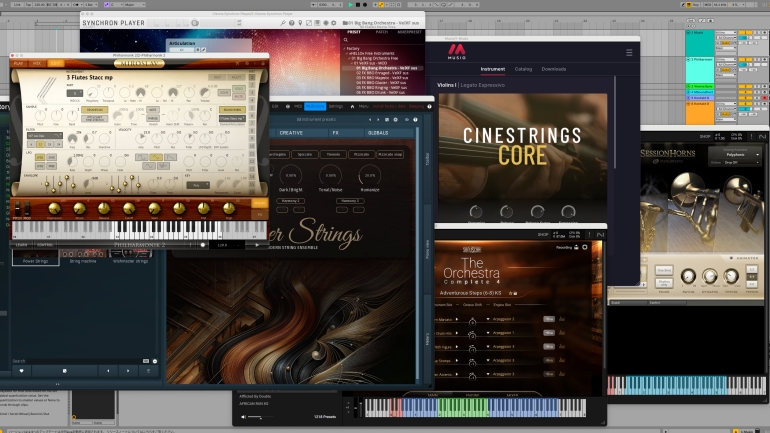
Task: Open the Polyphonic dropdown in Session Horns
Action: pyautogui.click(x=736, y=155)
